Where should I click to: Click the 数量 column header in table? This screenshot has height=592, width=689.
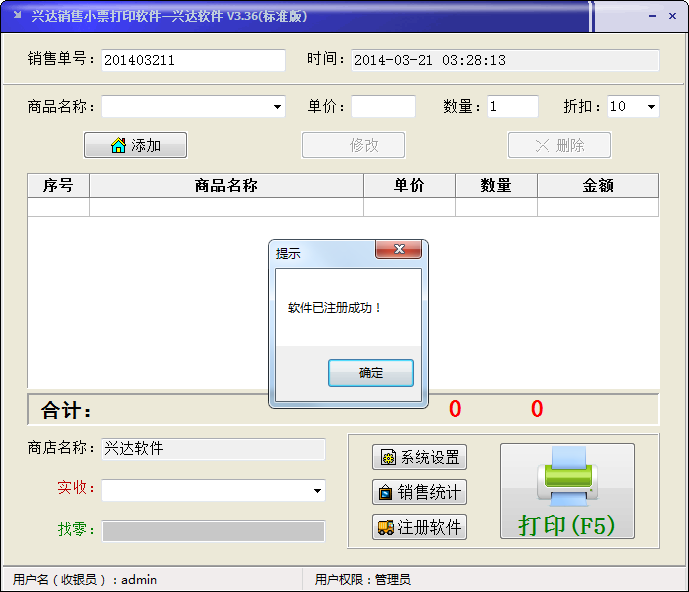(496, 186)
